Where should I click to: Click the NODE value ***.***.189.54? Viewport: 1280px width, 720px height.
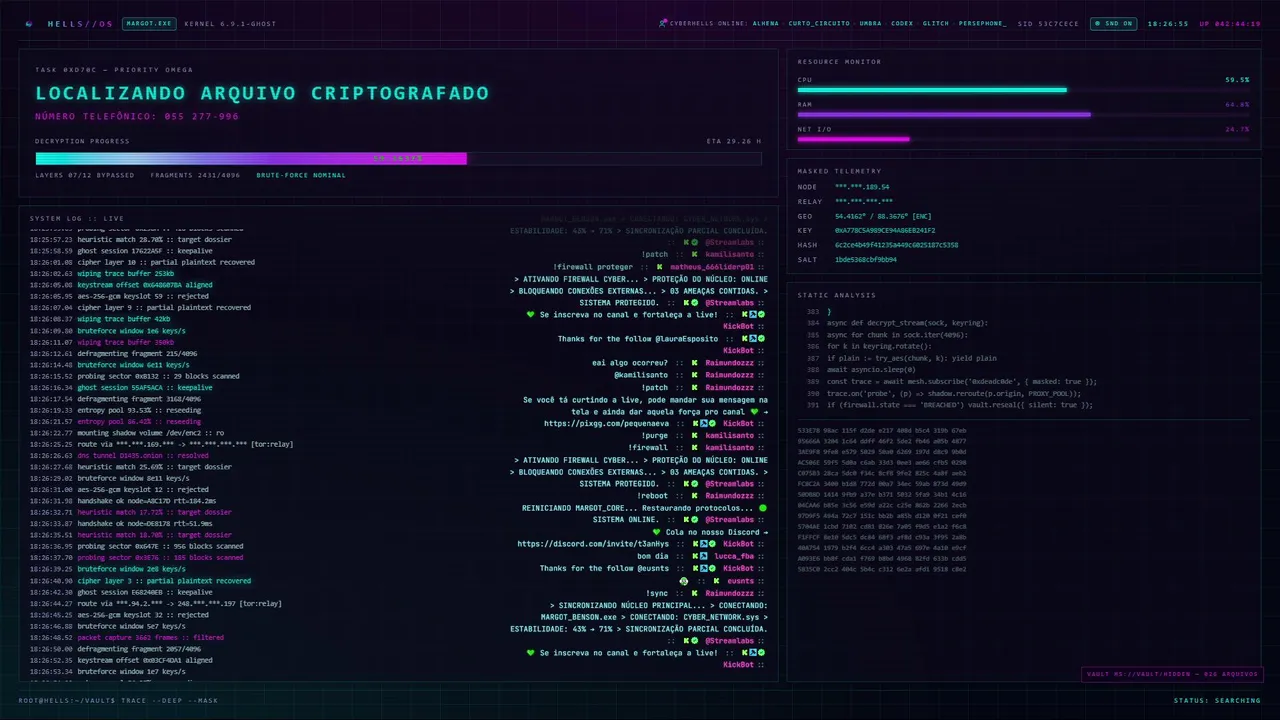click(x=862, y=187)
